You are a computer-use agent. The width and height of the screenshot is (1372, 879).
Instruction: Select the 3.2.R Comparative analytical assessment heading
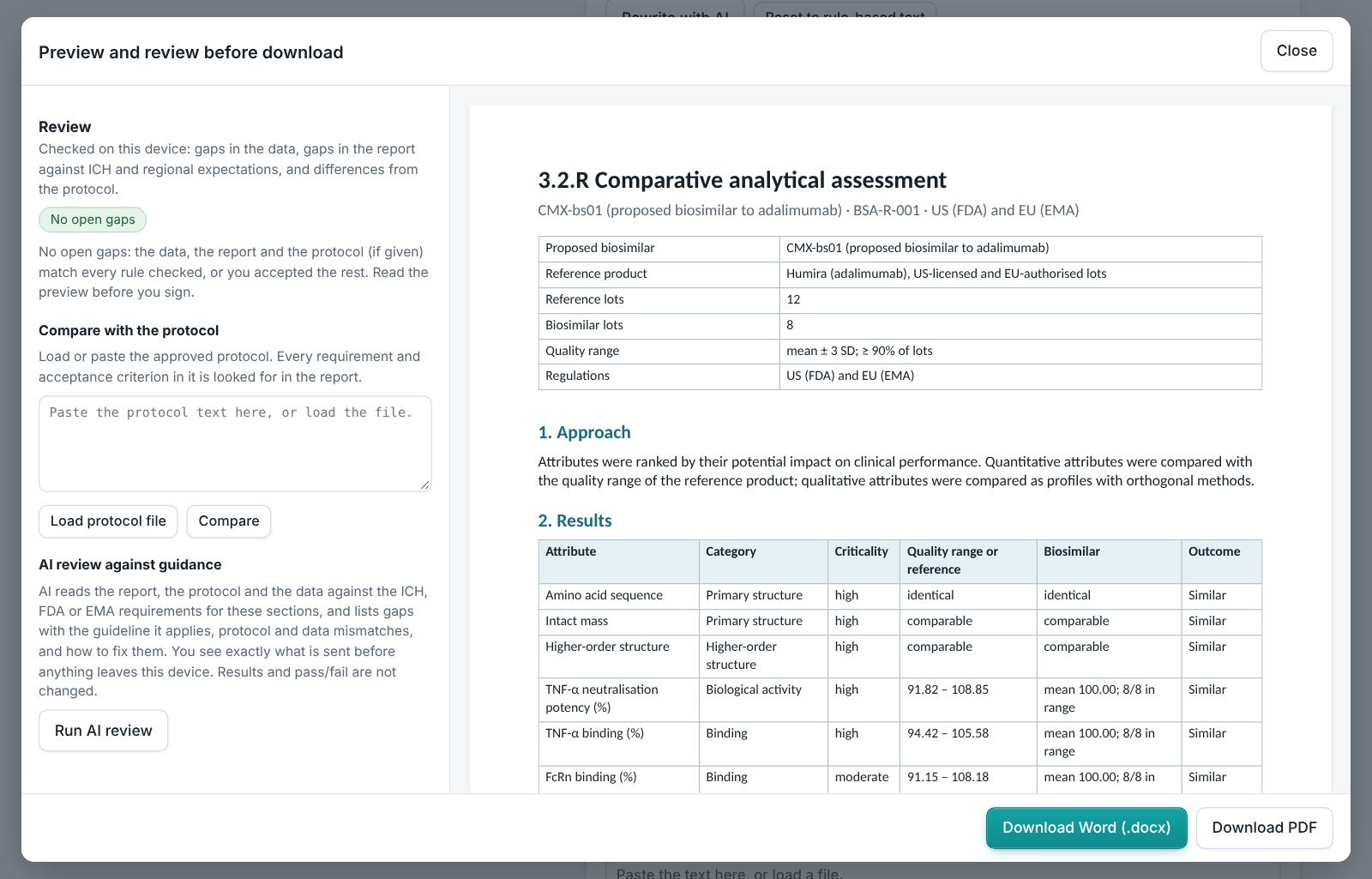click(742, 180)
